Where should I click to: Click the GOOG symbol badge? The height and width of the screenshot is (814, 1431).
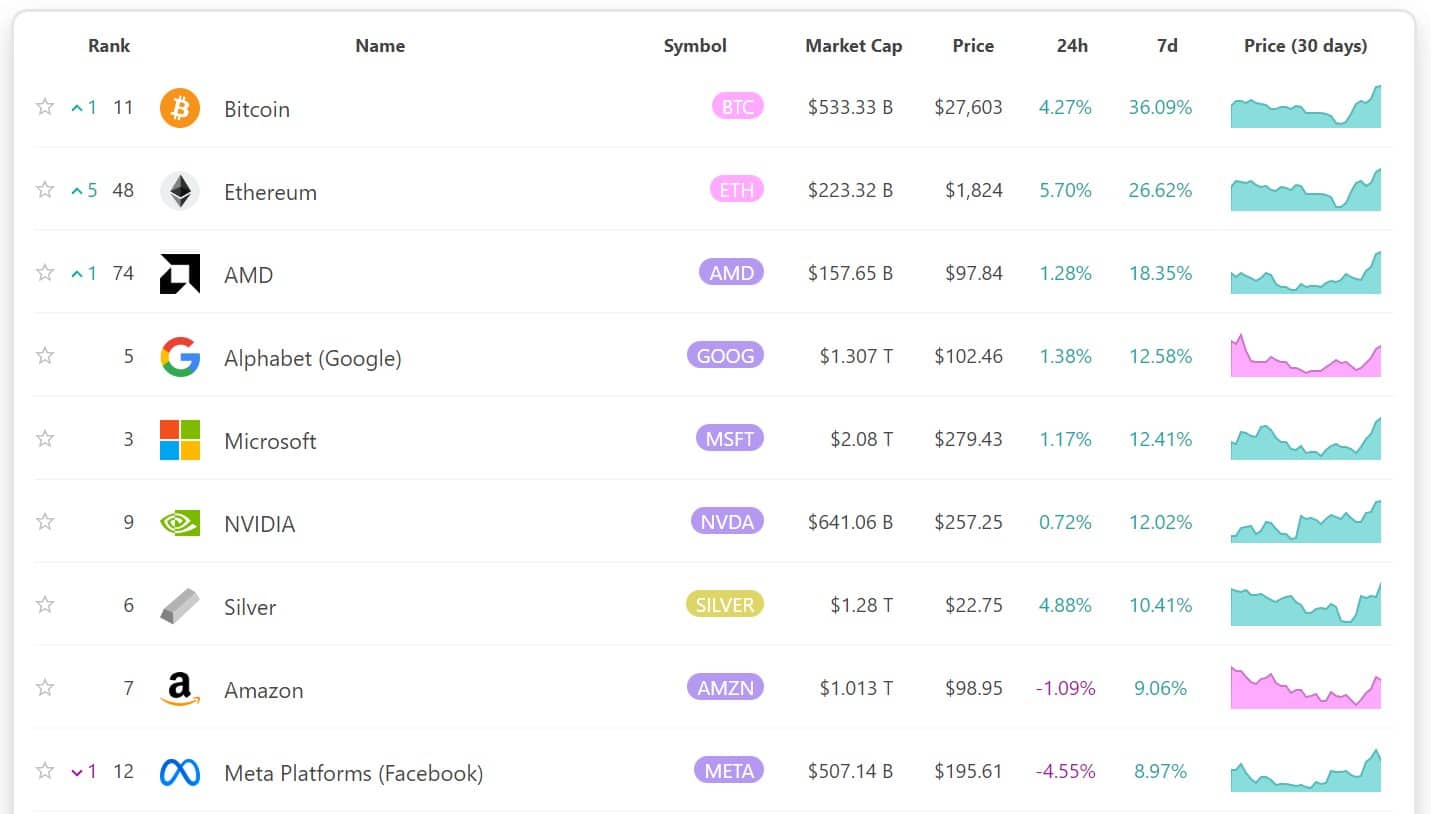tap(725, 355)
